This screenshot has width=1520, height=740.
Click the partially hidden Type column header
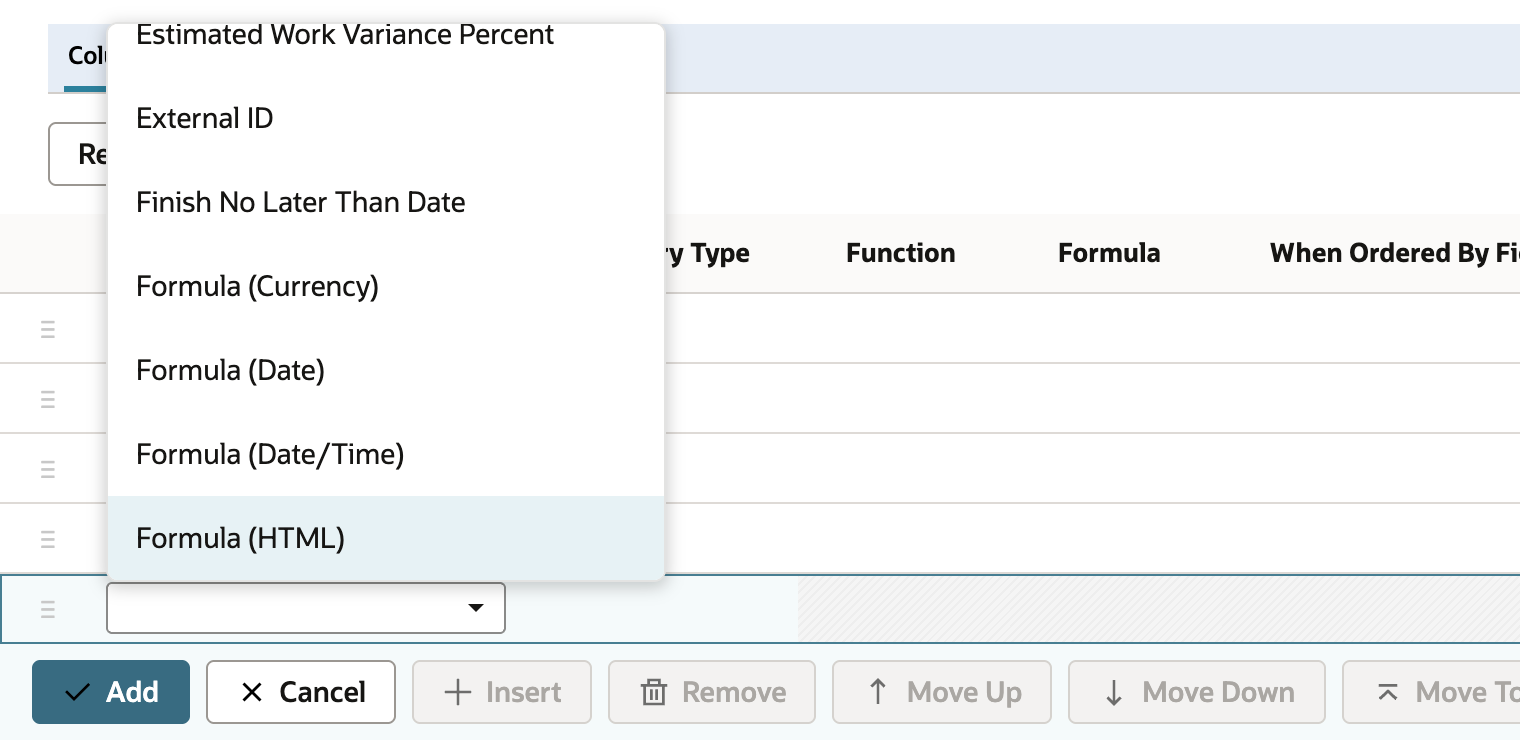707,253
